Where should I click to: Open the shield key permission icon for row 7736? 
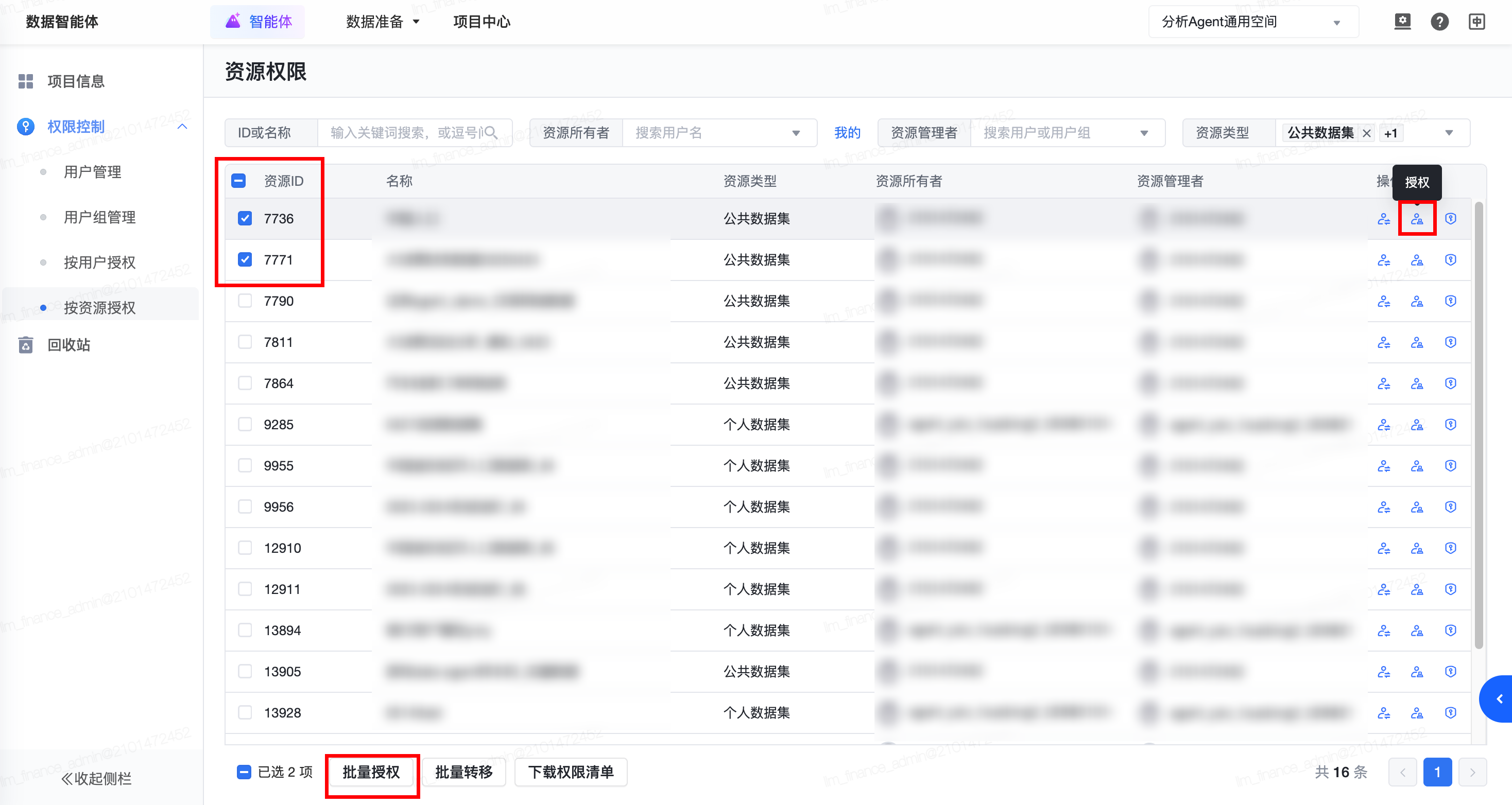1450,219
